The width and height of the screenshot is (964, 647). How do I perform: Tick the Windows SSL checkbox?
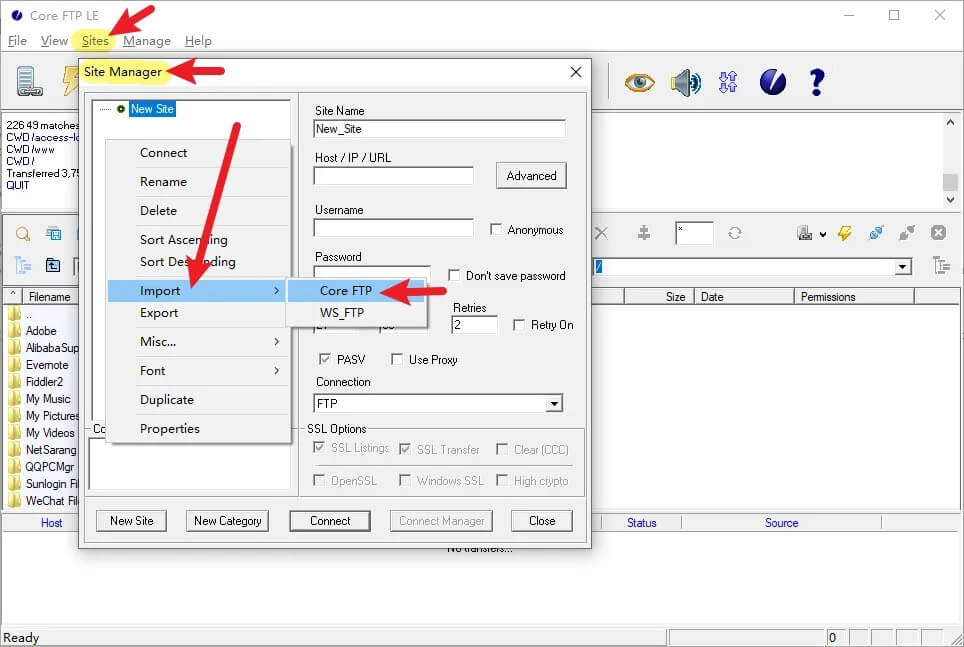coord(405,480)
